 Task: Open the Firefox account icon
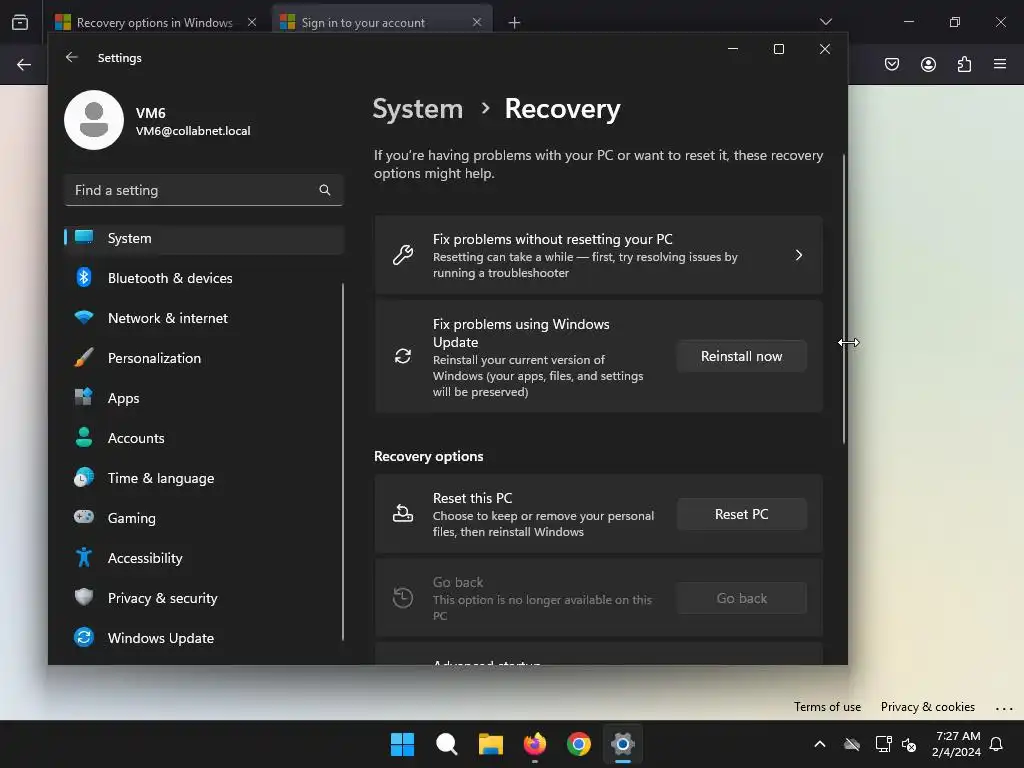point(928,64)
